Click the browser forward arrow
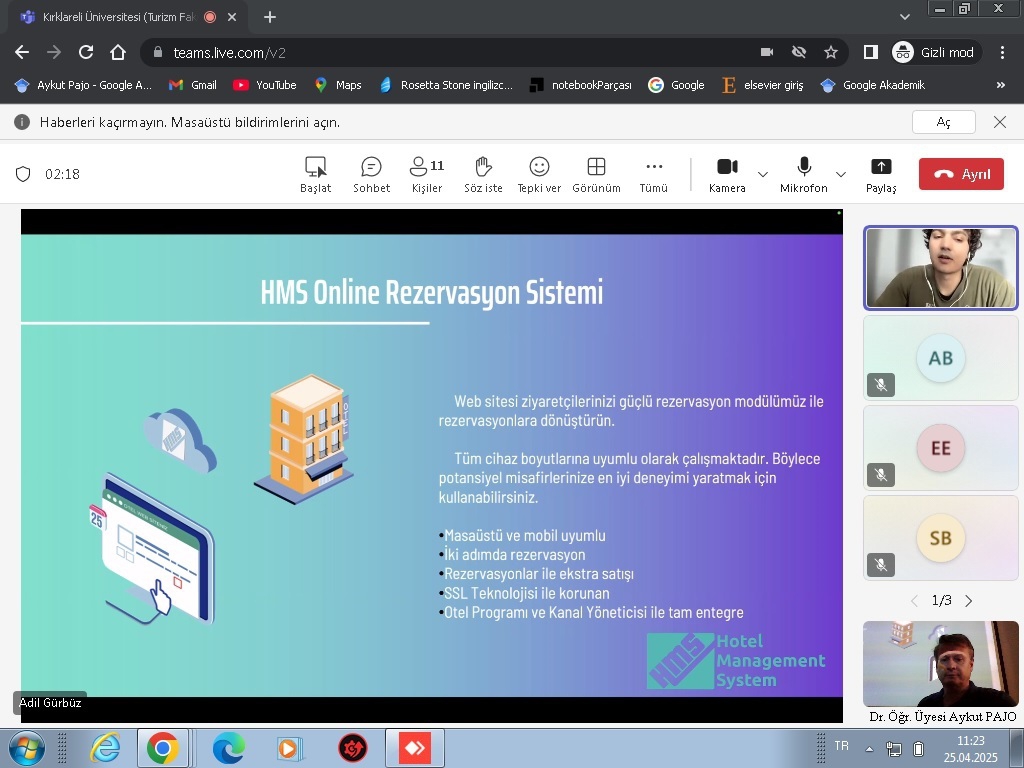The height and width of the screenshot is (768, 1024). click(x=54, y=52)
